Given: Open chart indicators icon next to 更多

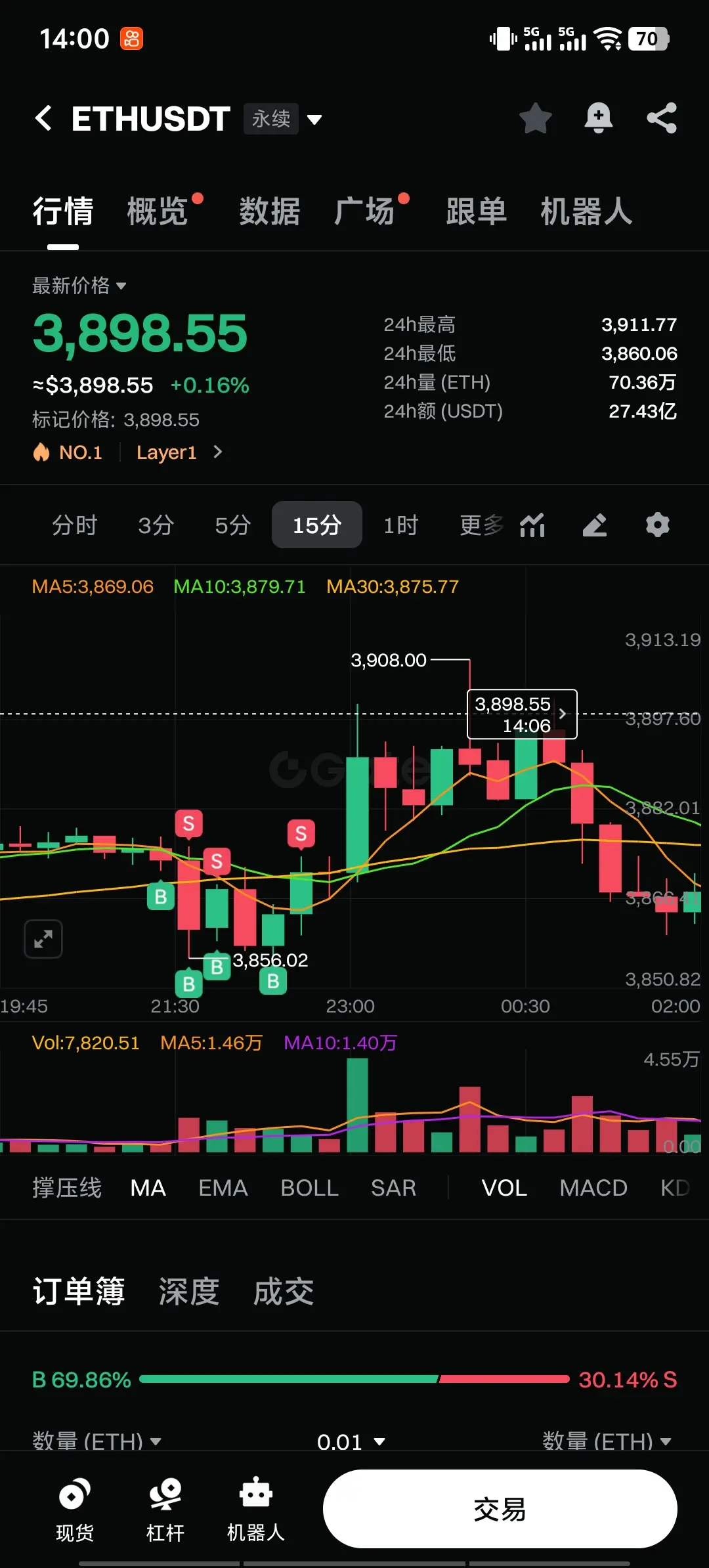Looking at the screenshot, I should pyautogui.click(x=532, y=525).
